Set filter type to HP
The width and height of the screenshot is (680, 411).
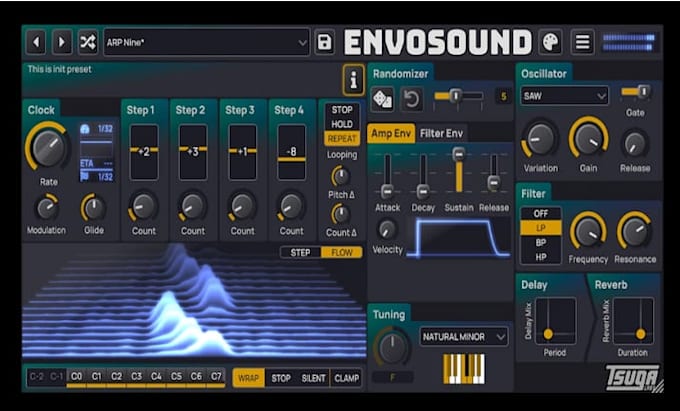pos(541,257)
